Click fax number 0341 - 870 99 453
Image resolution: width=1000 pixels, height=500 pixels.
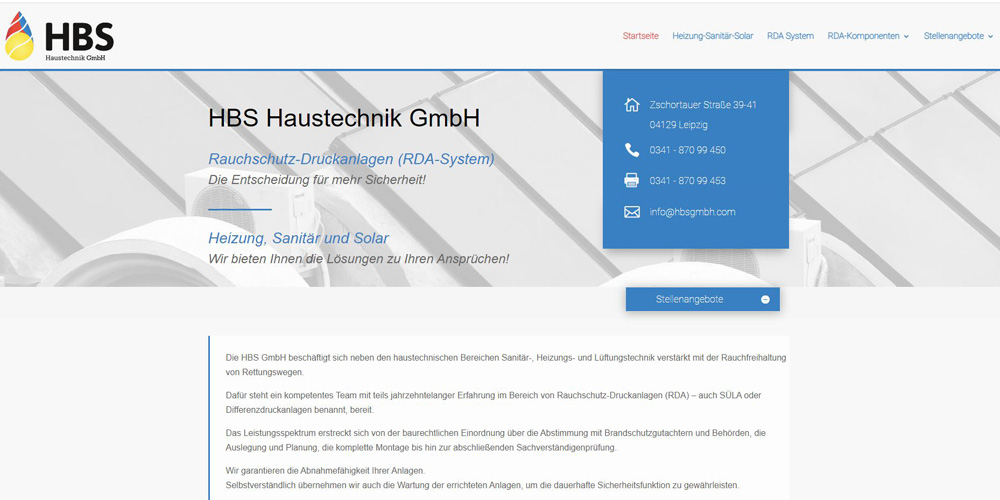tap(688, 180)
